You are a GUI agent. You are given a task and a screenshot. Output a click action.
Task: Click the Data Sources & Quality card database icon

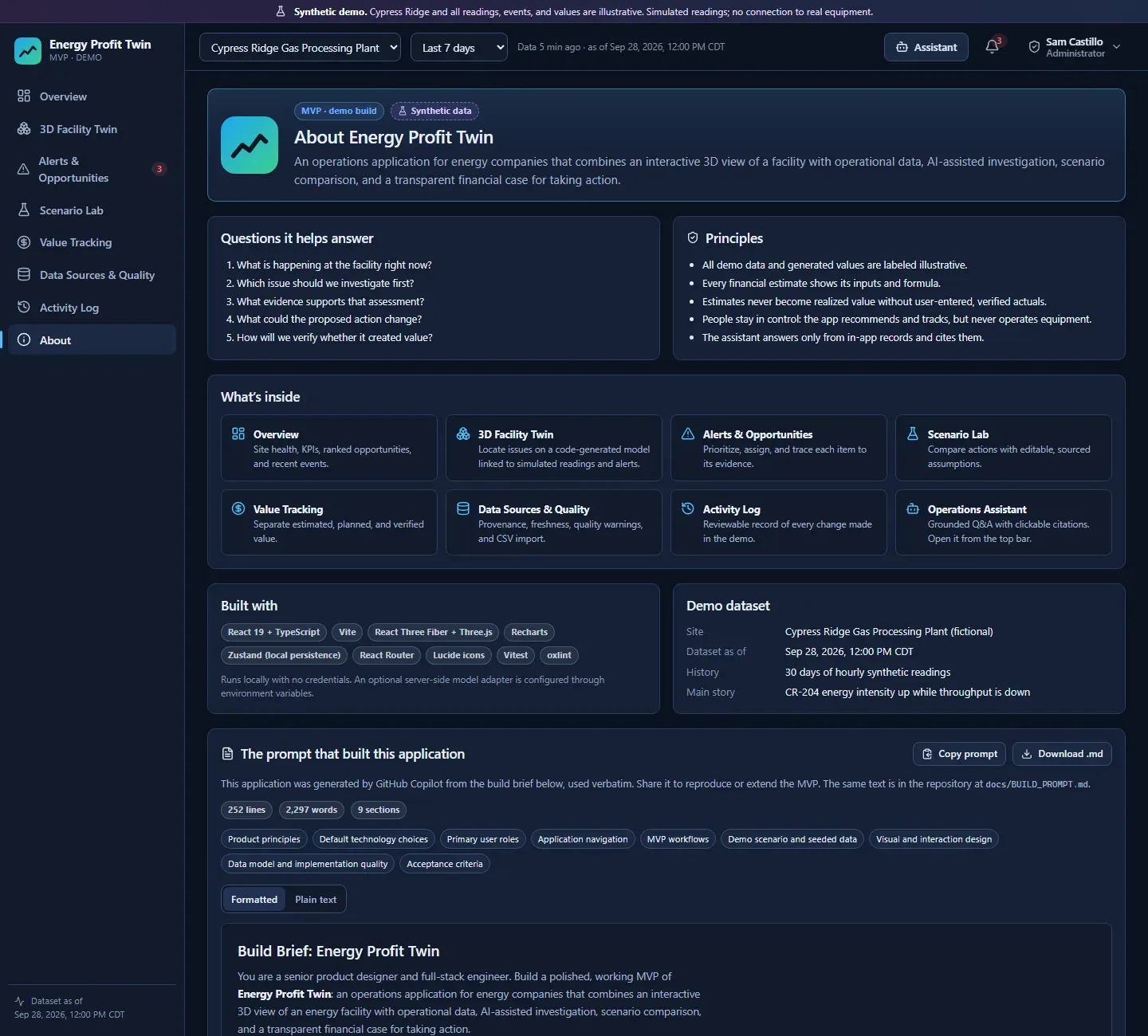tap(463, 508)
